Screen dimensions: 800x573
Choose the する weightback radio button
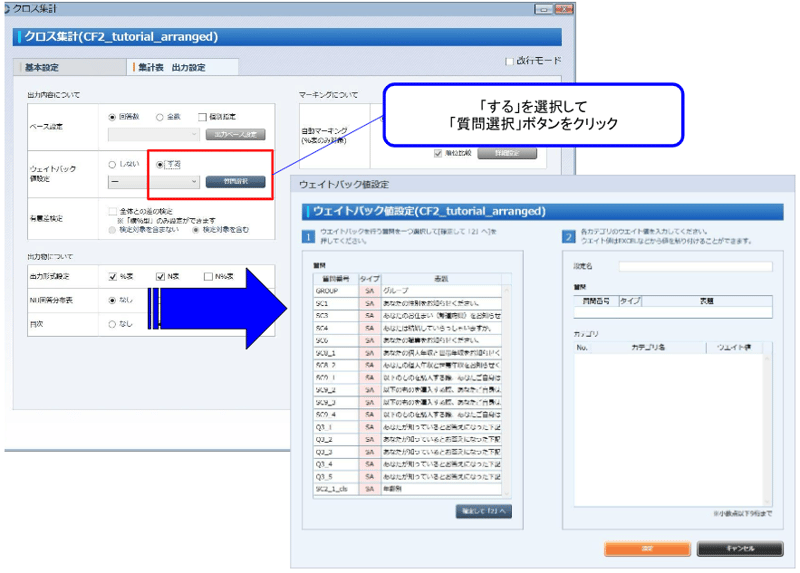[160, 164]
